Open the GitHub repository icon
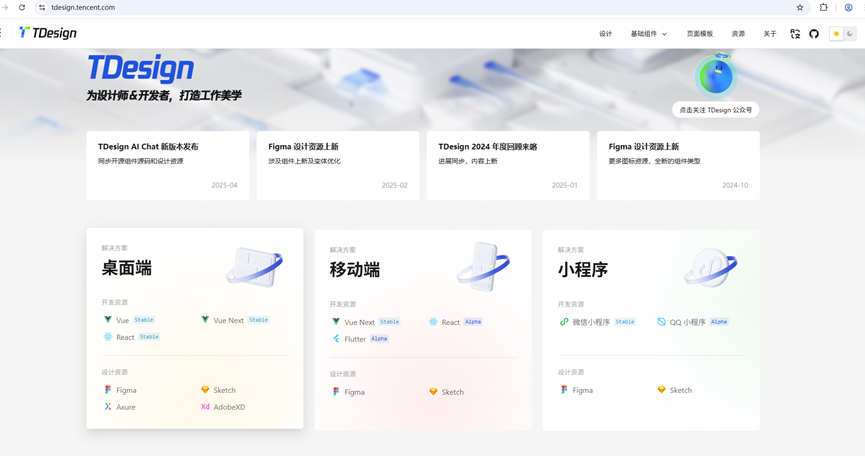 click(814, 34)
